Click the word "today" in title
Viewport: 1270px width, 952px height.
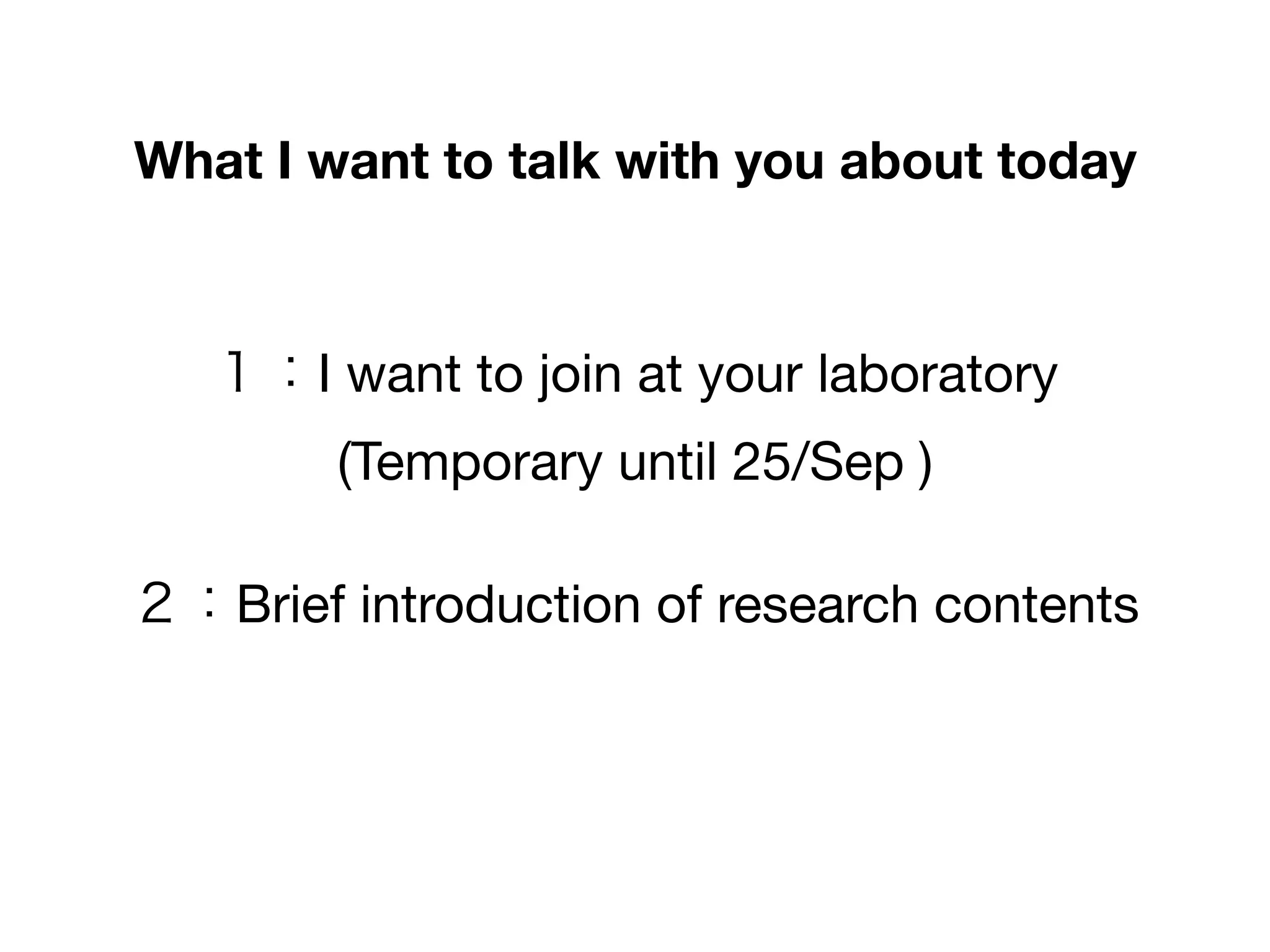[x=1067, y=161]
